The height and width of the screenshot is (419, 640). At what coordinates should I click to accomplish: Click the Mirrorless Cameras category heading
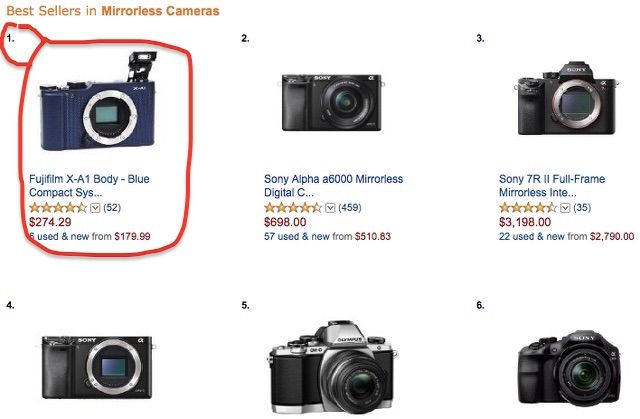click(x=160, y=11)
